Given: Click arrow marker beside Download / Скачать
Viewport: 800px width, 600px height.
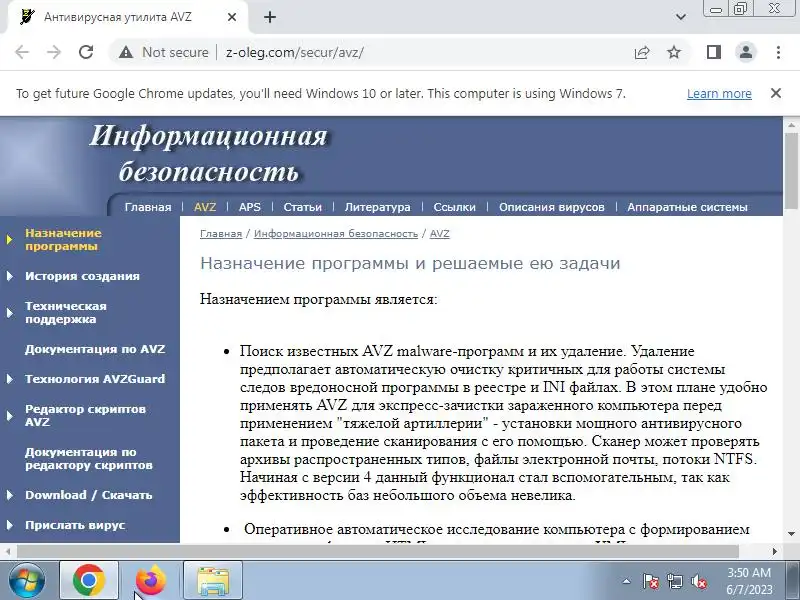Looking at the screenshot, I should click(x=10, y=495).
